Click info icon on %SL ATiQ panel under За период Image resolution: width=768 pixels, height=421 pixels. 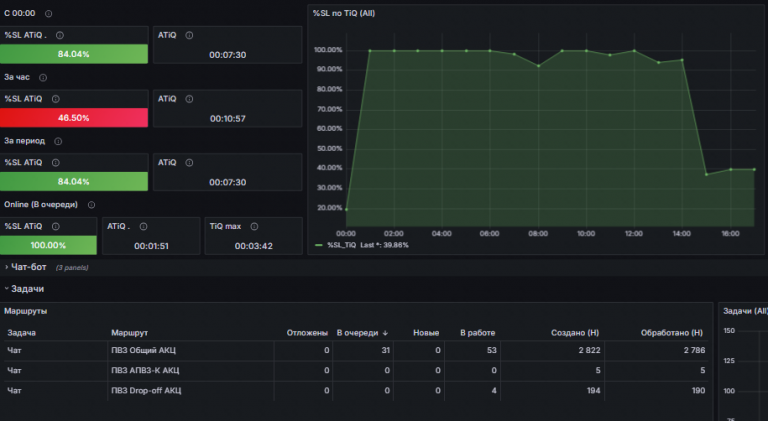tap(56, 163)
